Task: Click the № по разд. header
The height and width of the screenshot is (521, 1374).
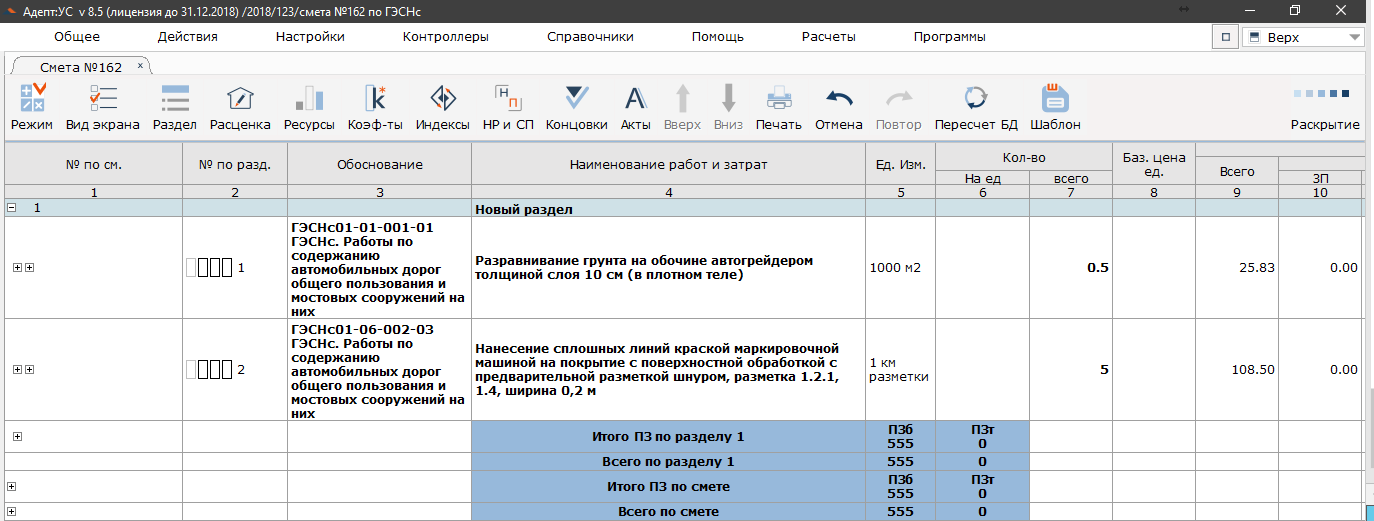Action: click(x=235, y=164)
